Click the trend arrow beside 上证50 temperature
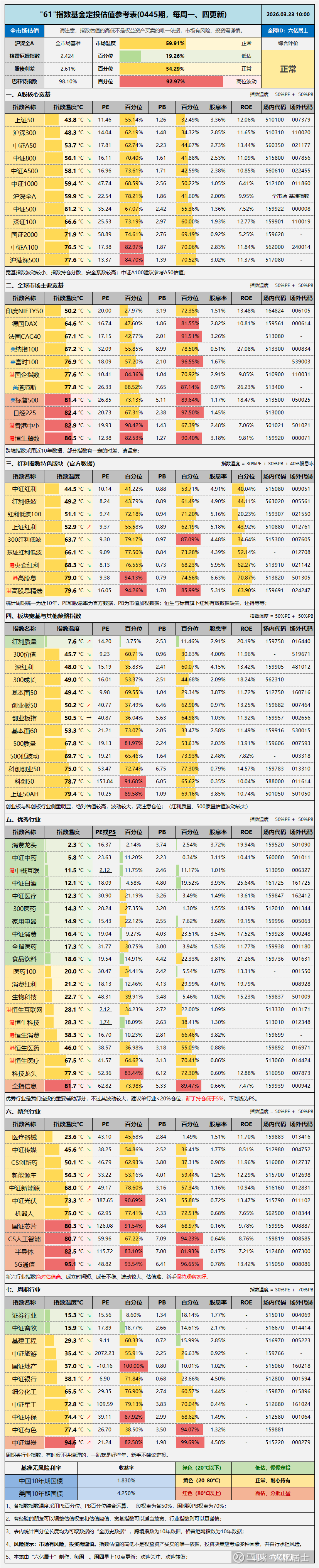Viewport: 319px width, 1568px height. [x=89, y=120]
